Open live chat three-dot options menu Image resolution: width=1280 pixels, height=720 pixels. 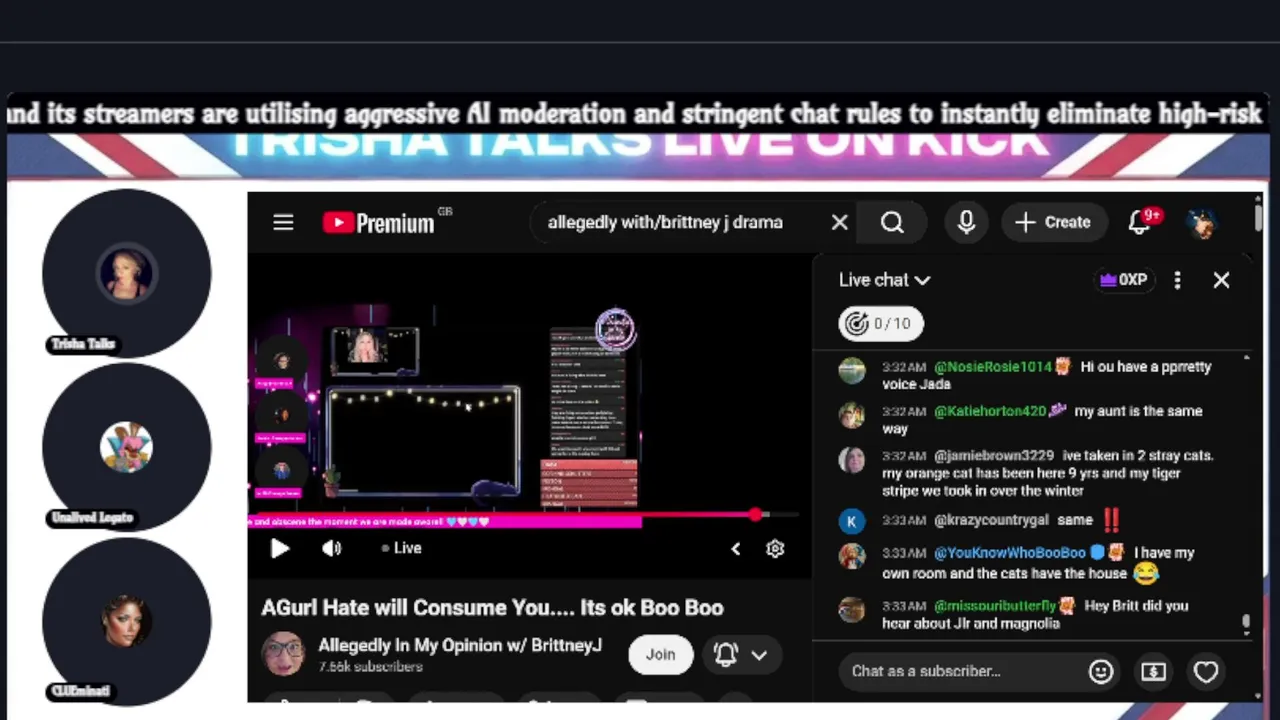tap(1177, 280)
